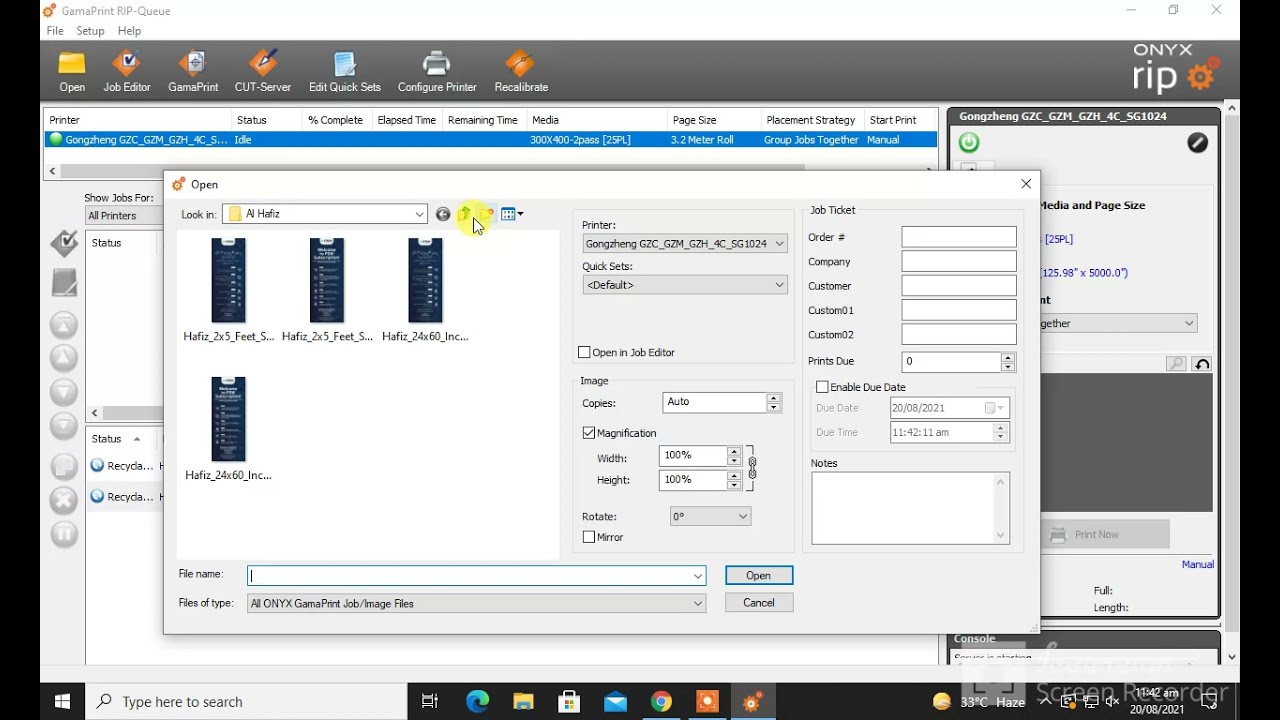
Task: Click the green printer power icon
Action: pyautogui.click(x=969, y=142)
